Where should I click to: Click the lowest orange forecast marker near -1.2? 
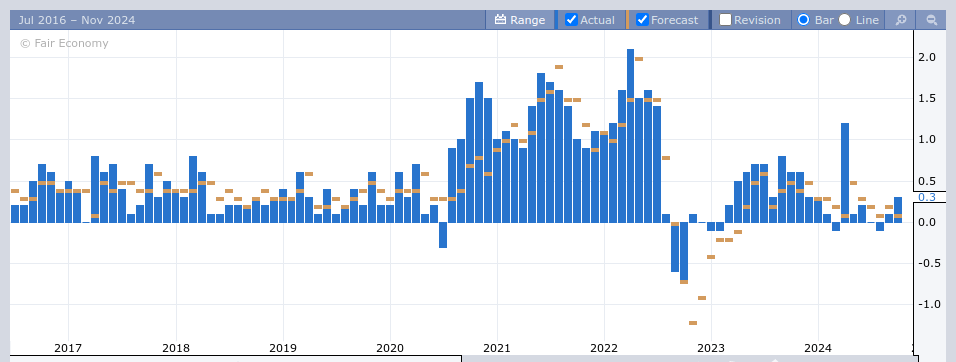pyautogui.click(x=693, y=323)
